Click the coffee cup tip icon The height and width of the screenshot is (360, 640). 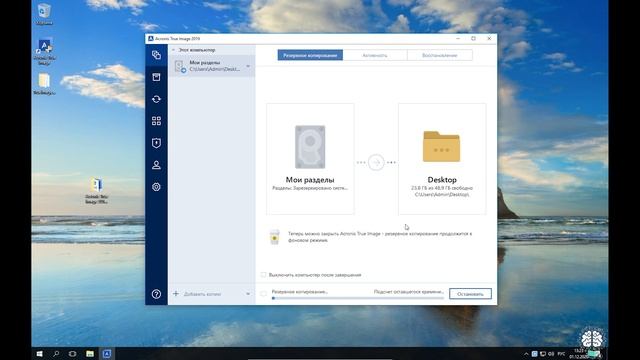tap(275, 237)
